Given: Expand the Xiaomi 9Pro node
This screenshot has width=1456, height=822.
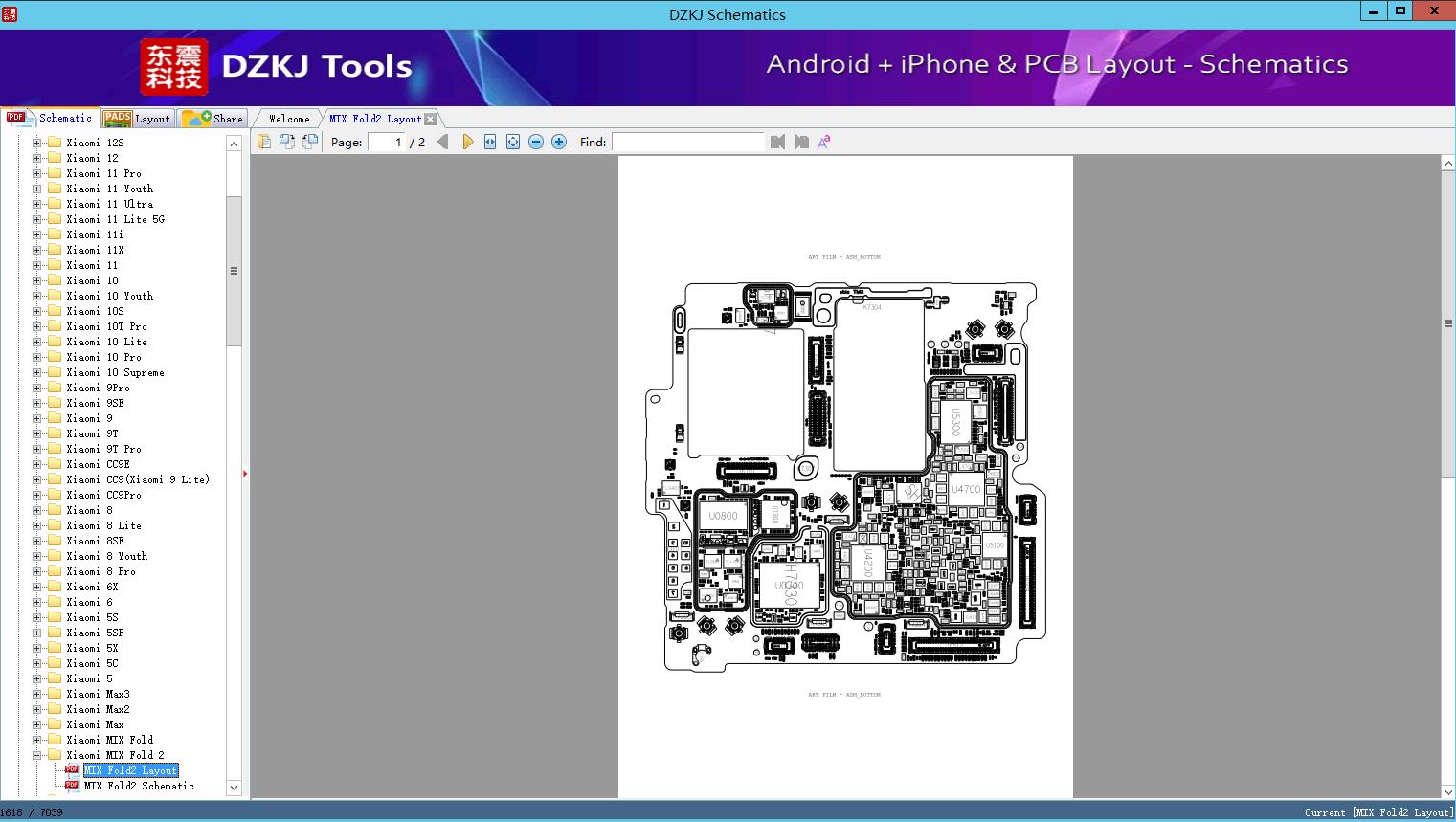Looking at the screenshot, I should (36, 388).
